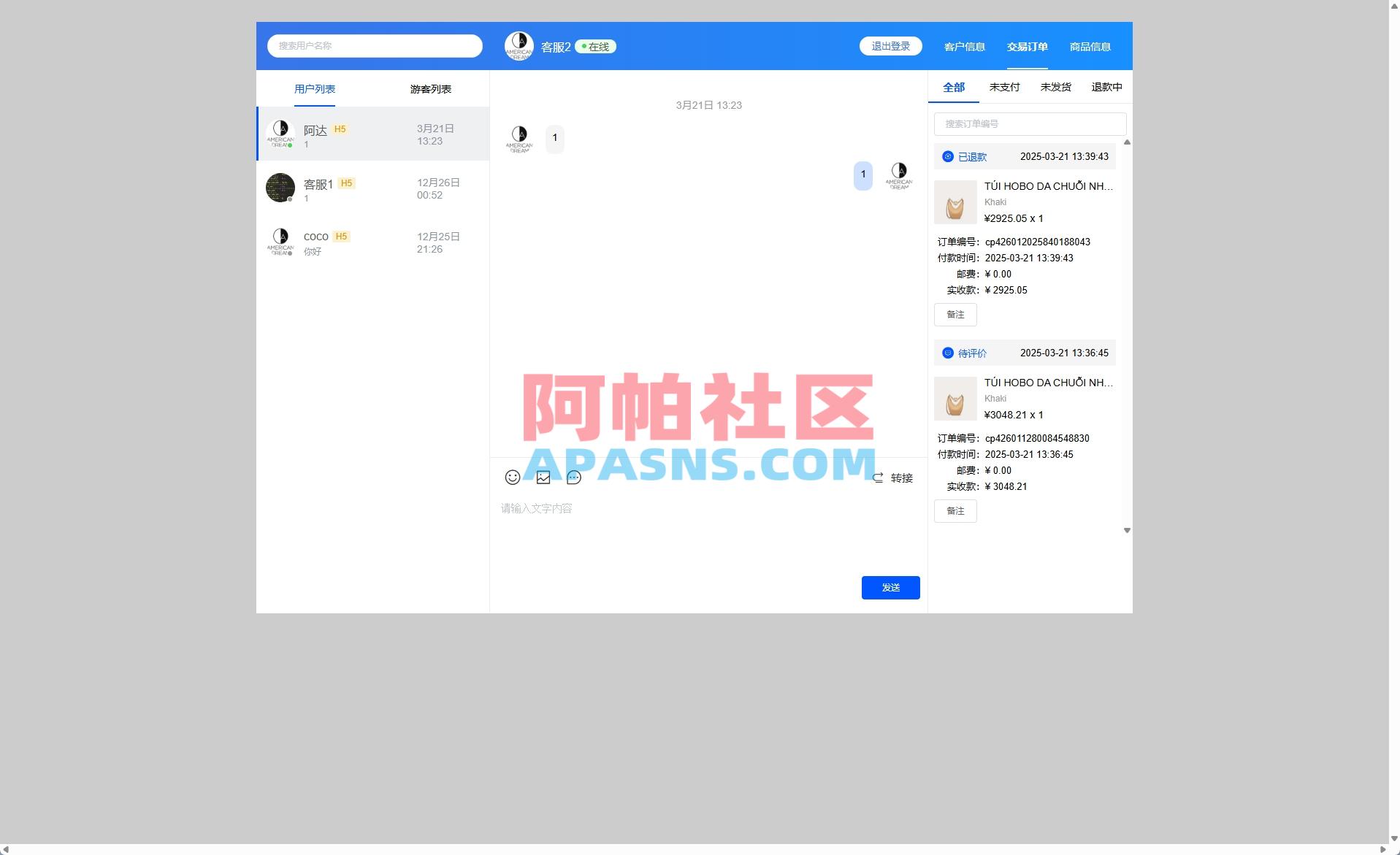This screenshot has width=1400, height=855.
Task: Click the 转接 transfer icon
Action: tap(878, 478)
